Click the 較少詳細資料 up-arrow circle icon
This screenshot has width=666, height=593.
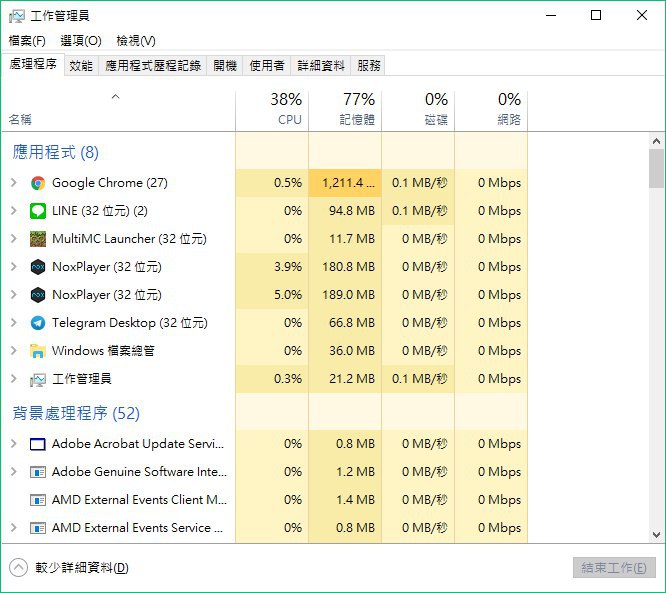18,568
